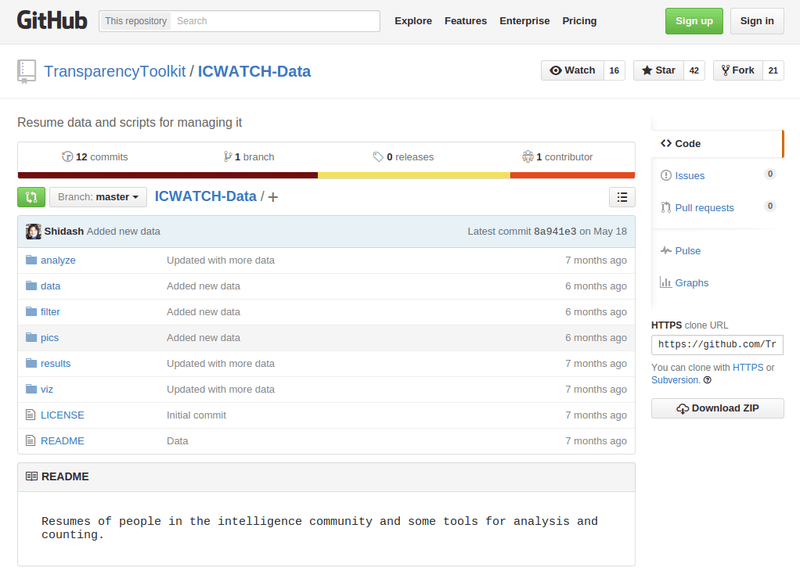This screenshot has width=800, height=575.
Task: Open the 'Initial commit' message link
Action: [x=196, y=415]
